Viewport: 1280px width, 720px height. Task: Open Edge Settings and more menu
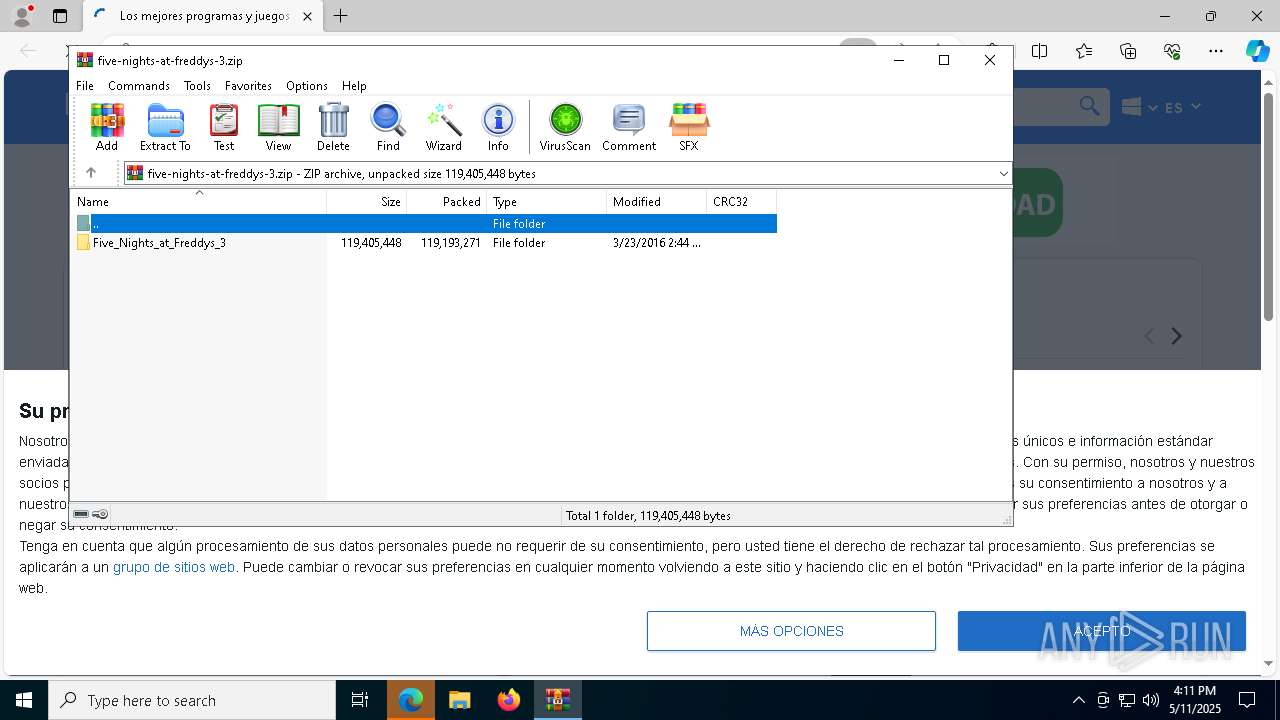point(1216,51)
